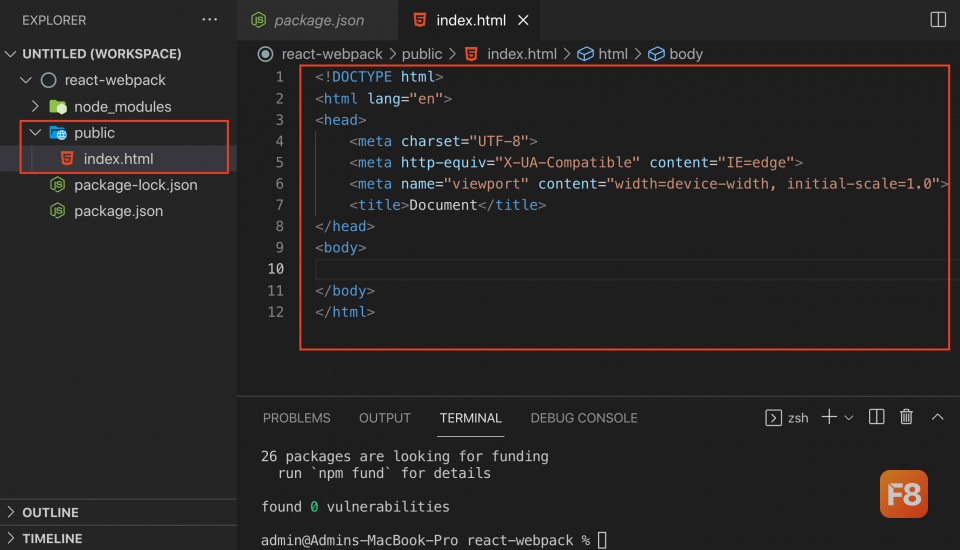The width and height of the screenshot is (960, 550).
Task: Close the index.html tab
Action: coord(523,20)
